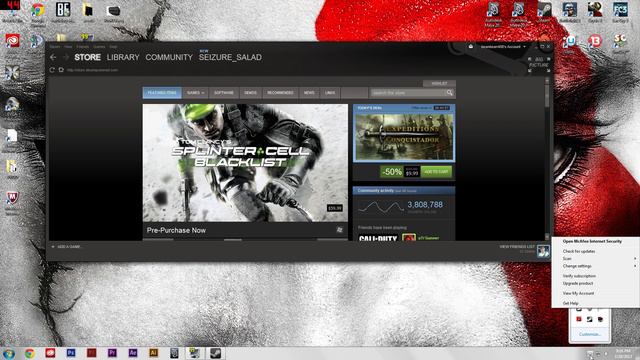Click the 3,808,788 community activity count
The image size is (640, 360).
point(425,205)
